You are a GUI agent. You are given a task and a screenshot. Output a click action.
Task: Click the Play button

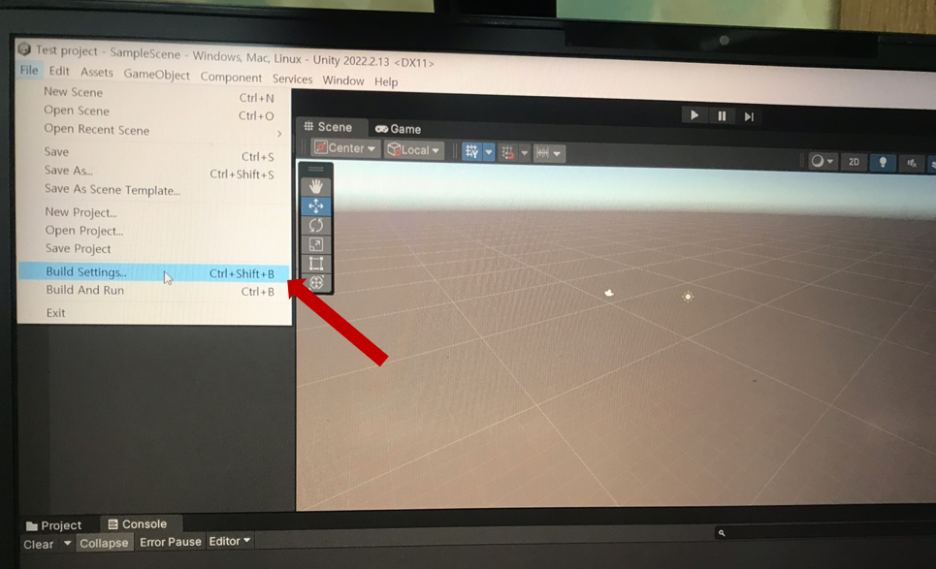pyautogui.click(x=694, y=115)
